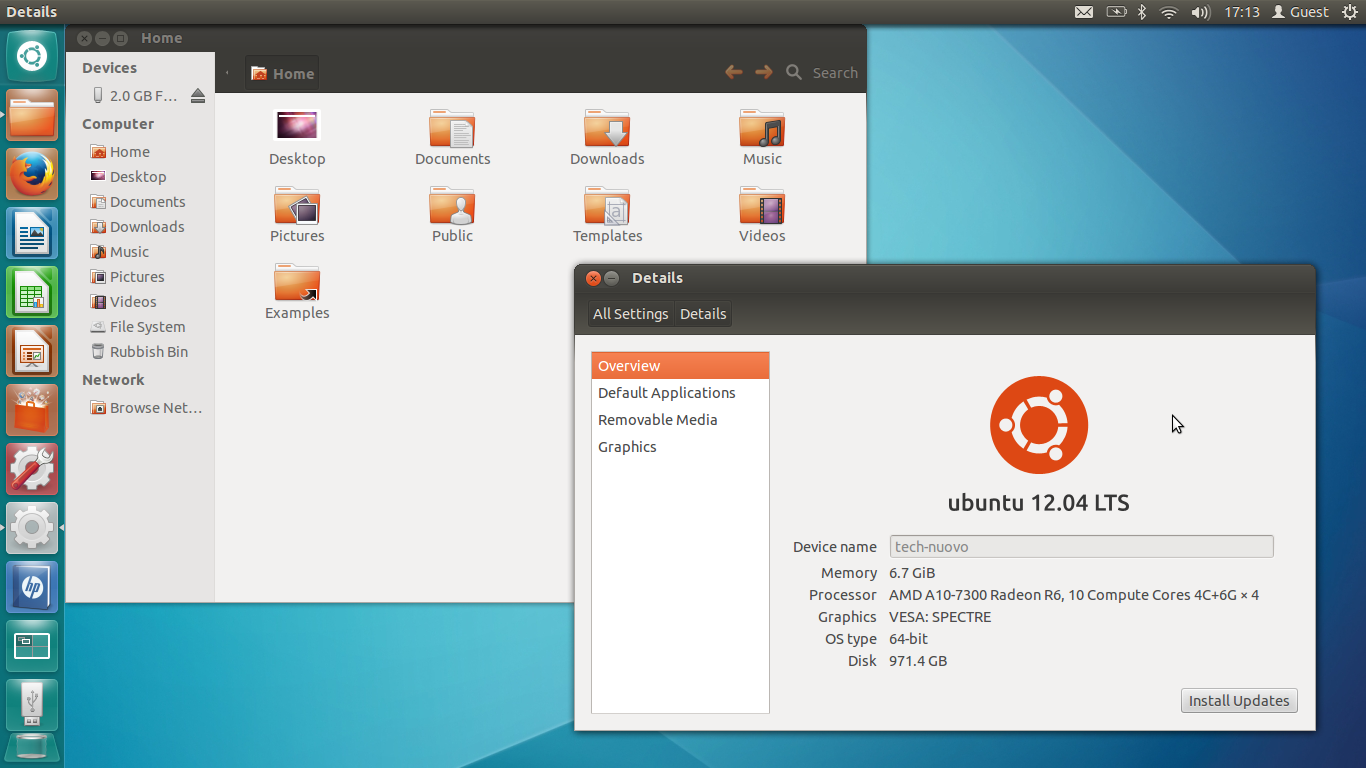Select Graphics in Details sidebar
Viewport: 1366px width, 768px height.
[680, 447]
